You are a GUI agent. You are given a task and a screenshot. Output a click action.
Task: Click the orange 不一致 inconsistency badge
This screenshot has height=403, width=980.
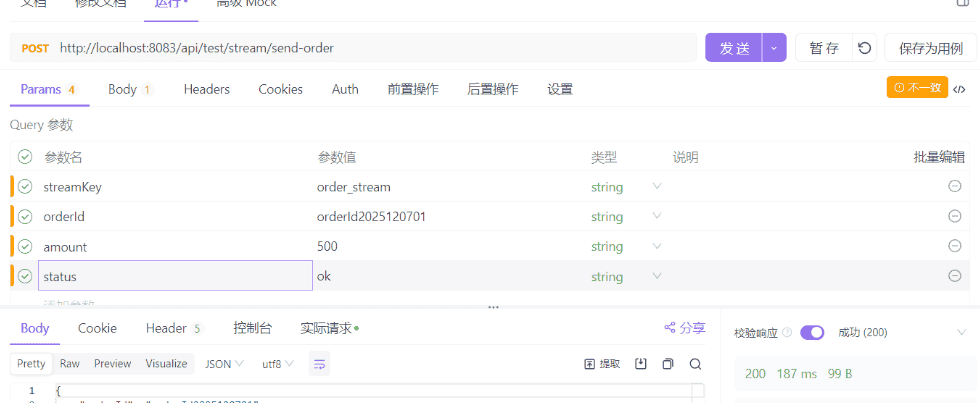pyautogui.click(x=917, y=87)
